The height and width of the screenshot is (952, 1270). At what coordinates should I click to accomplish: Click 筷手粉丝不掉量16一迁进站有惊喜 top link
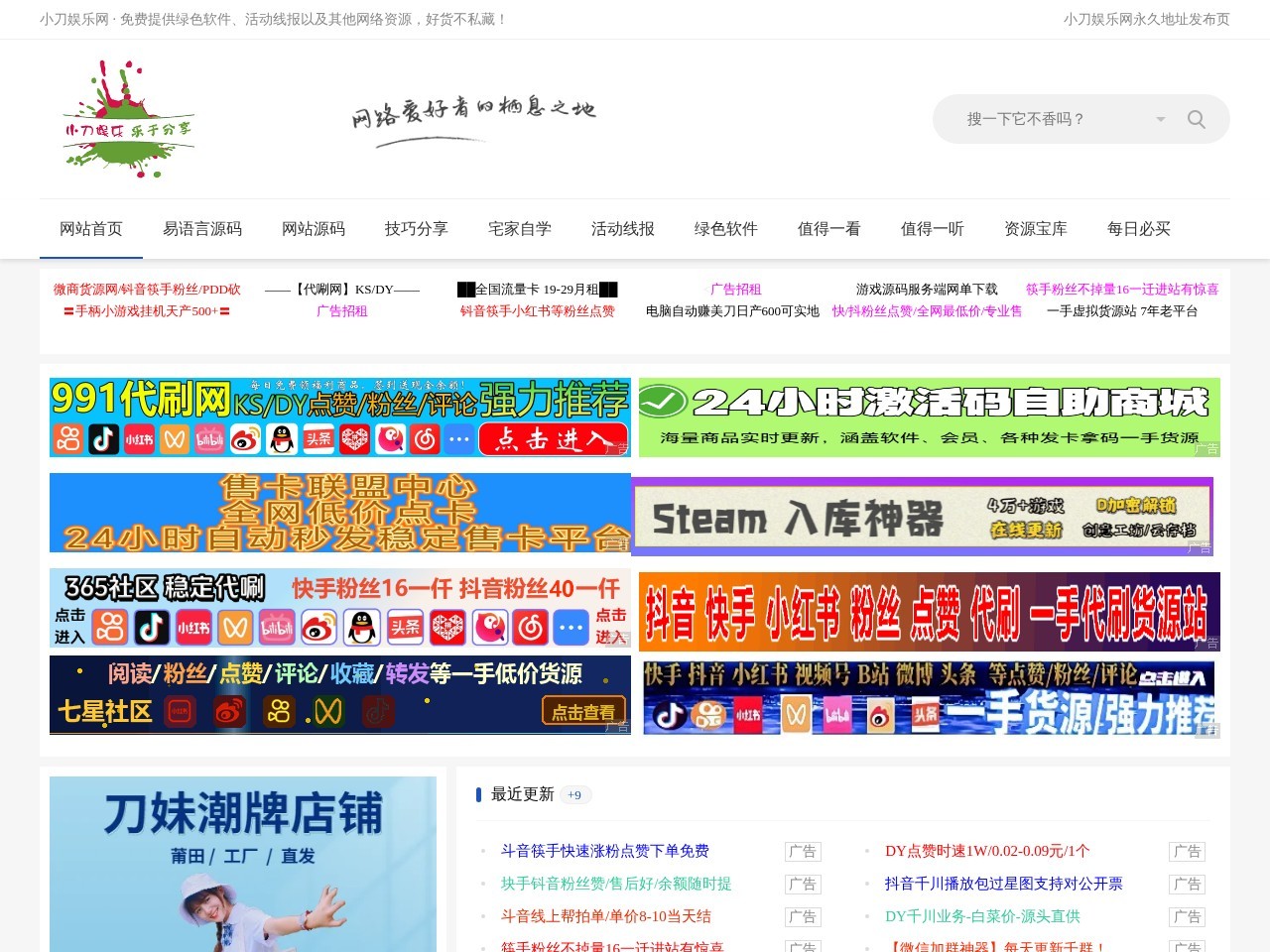[1122, 290]
